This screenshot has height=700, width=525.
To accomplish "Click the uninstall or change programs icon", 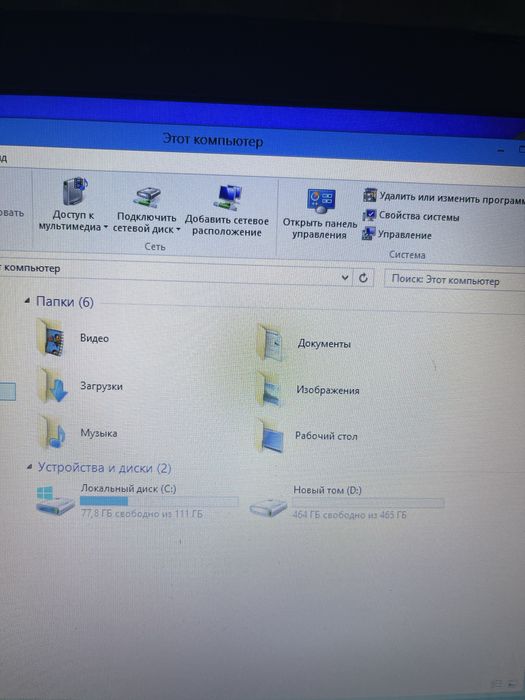I will (370, 195).
